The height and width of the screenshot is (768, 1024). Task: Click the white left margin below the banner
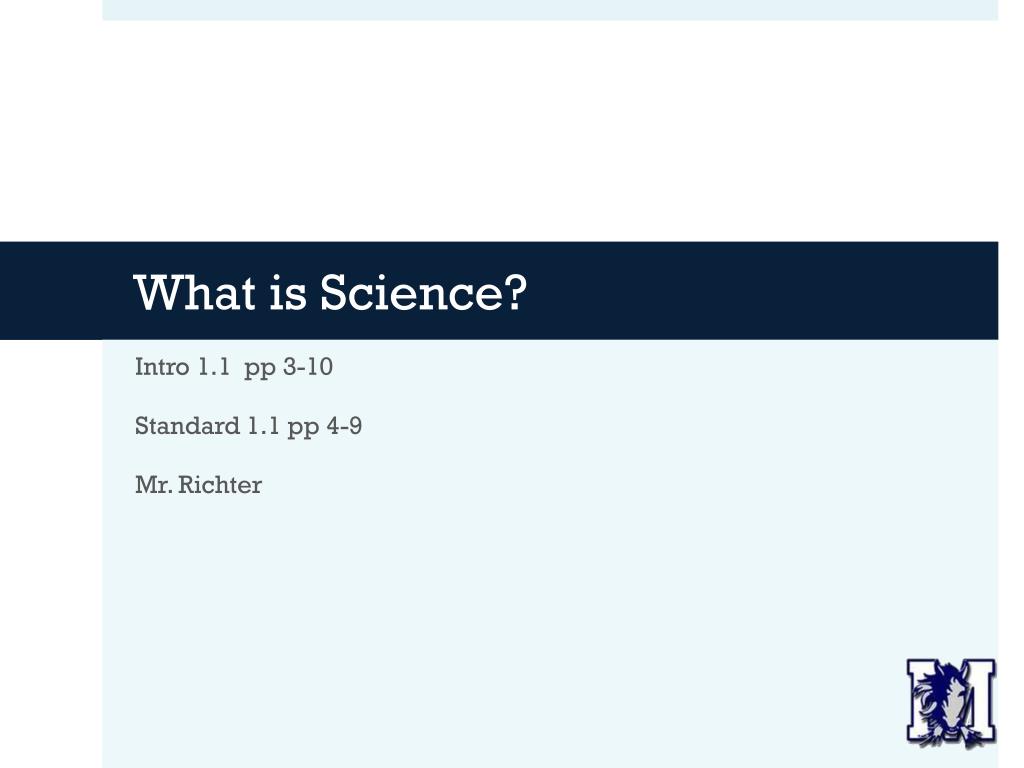click(51, 554)
